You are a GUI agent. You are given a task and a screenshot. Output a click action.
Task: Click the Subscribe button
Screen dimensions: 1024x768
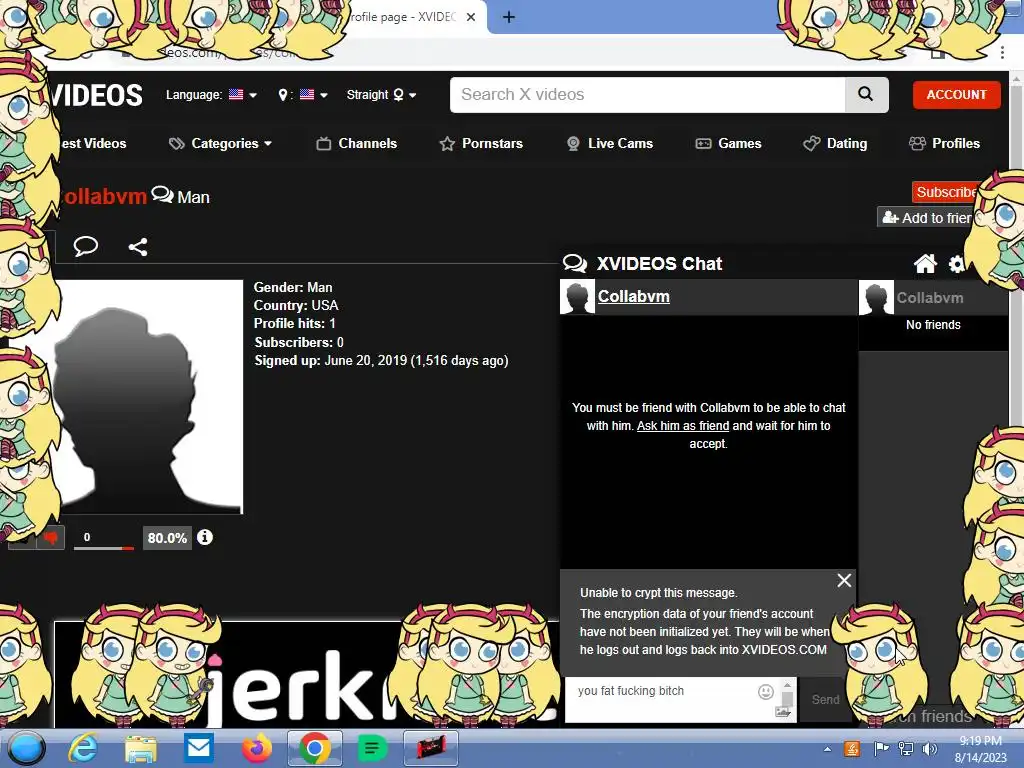946,192
